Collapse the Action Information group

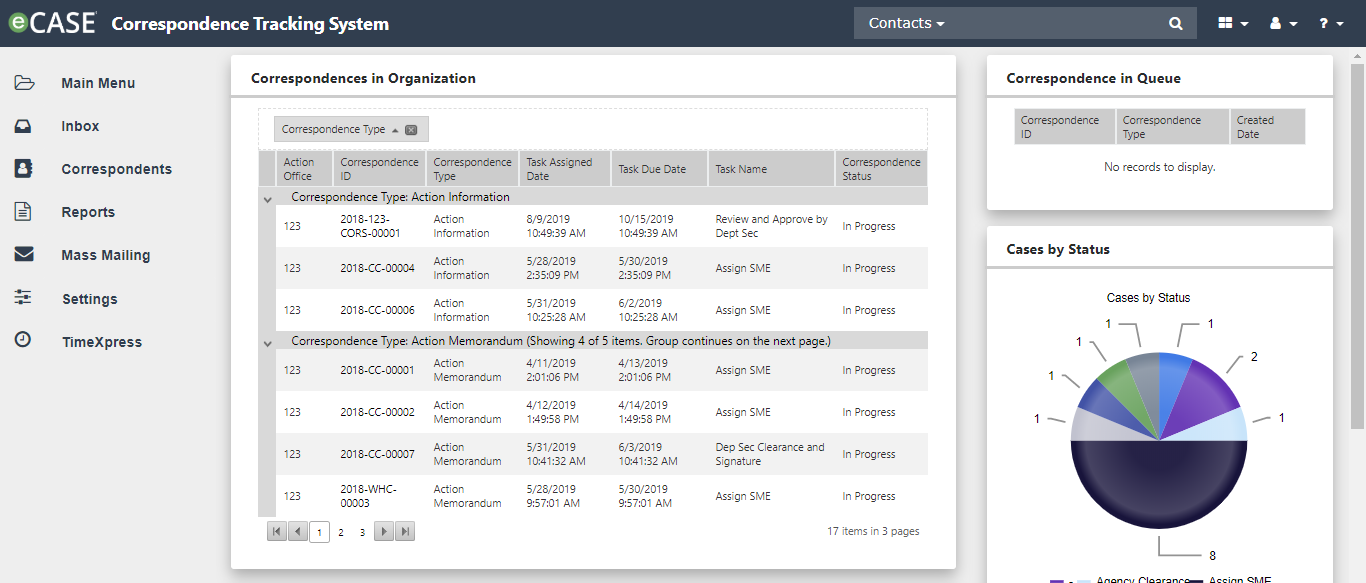(267, 198)
